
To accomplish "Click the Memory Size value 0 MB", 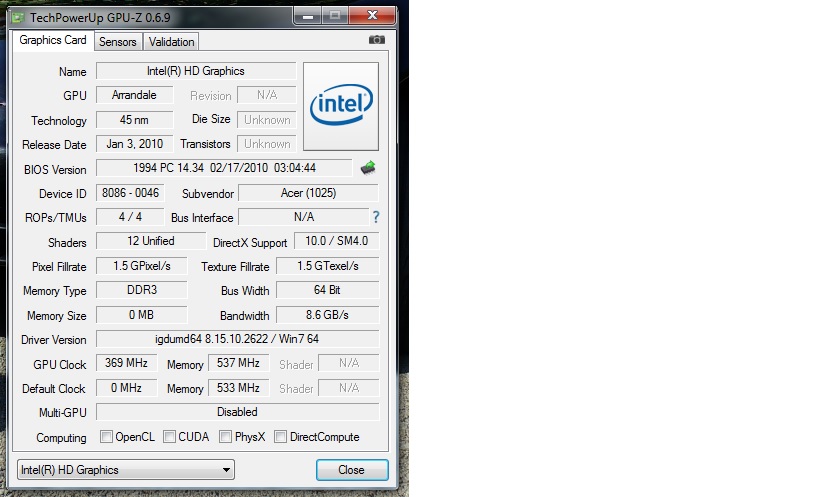I will click(142, 315).
